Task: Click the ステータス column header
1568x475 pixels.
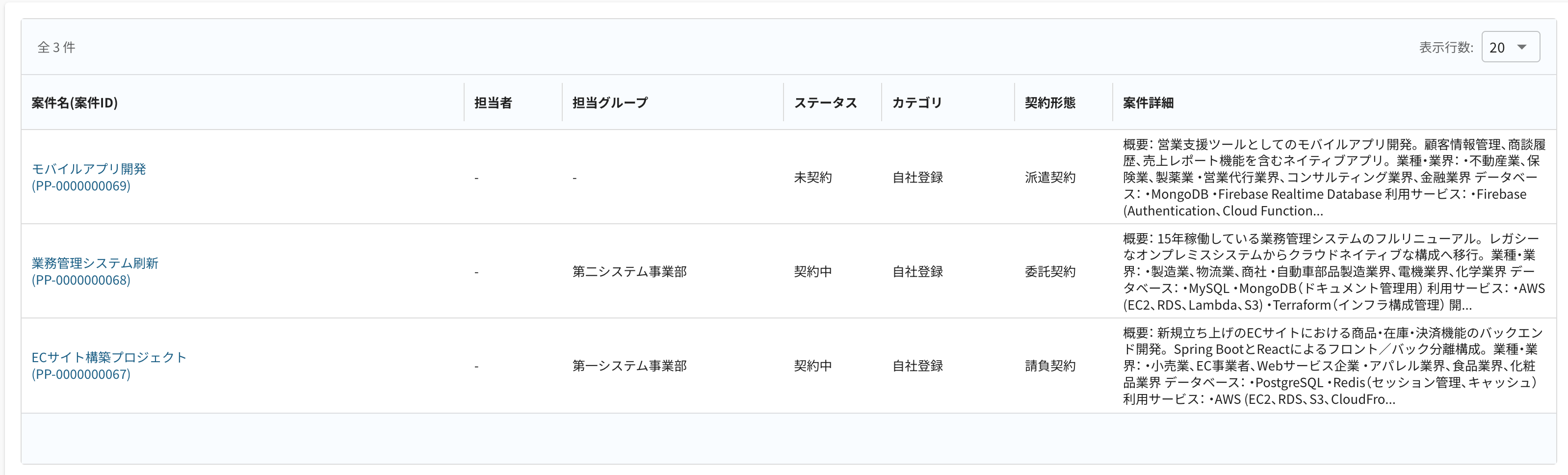Action: click(x=825, y=102)
